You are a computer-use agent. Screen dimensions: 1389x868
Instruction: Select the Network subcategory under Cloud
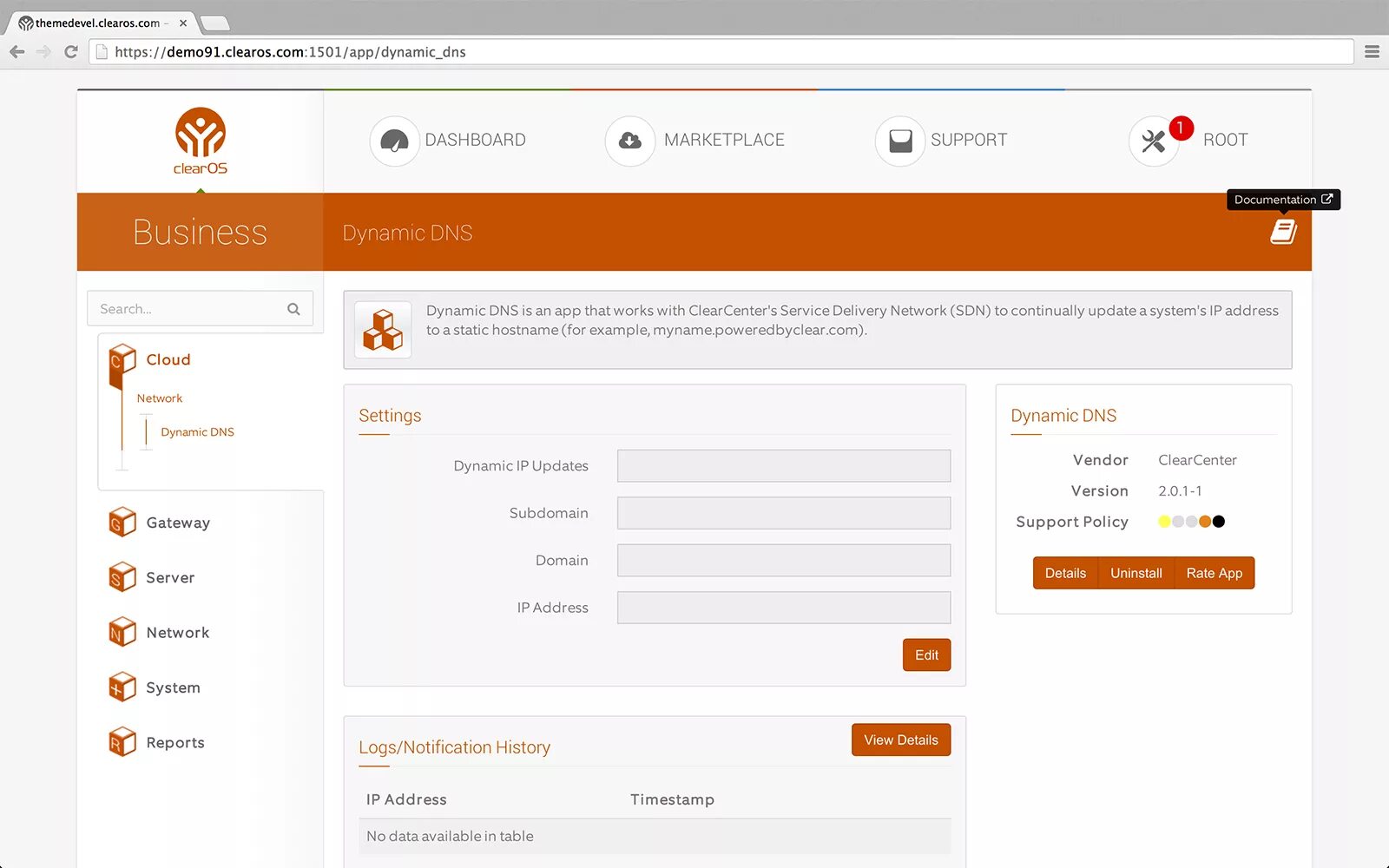coord(160,398)
